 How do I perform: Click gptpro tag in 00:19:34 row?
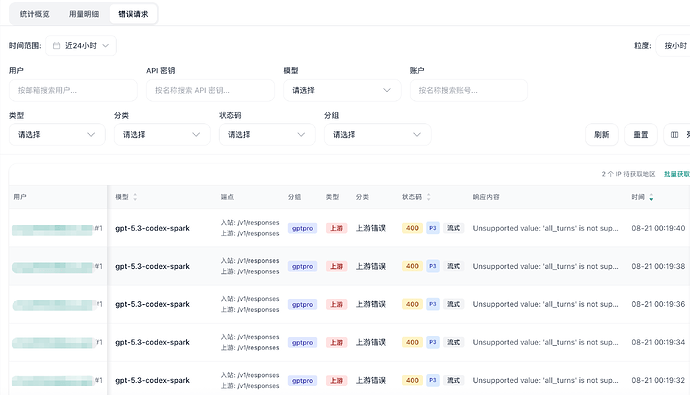pos(302,342)
